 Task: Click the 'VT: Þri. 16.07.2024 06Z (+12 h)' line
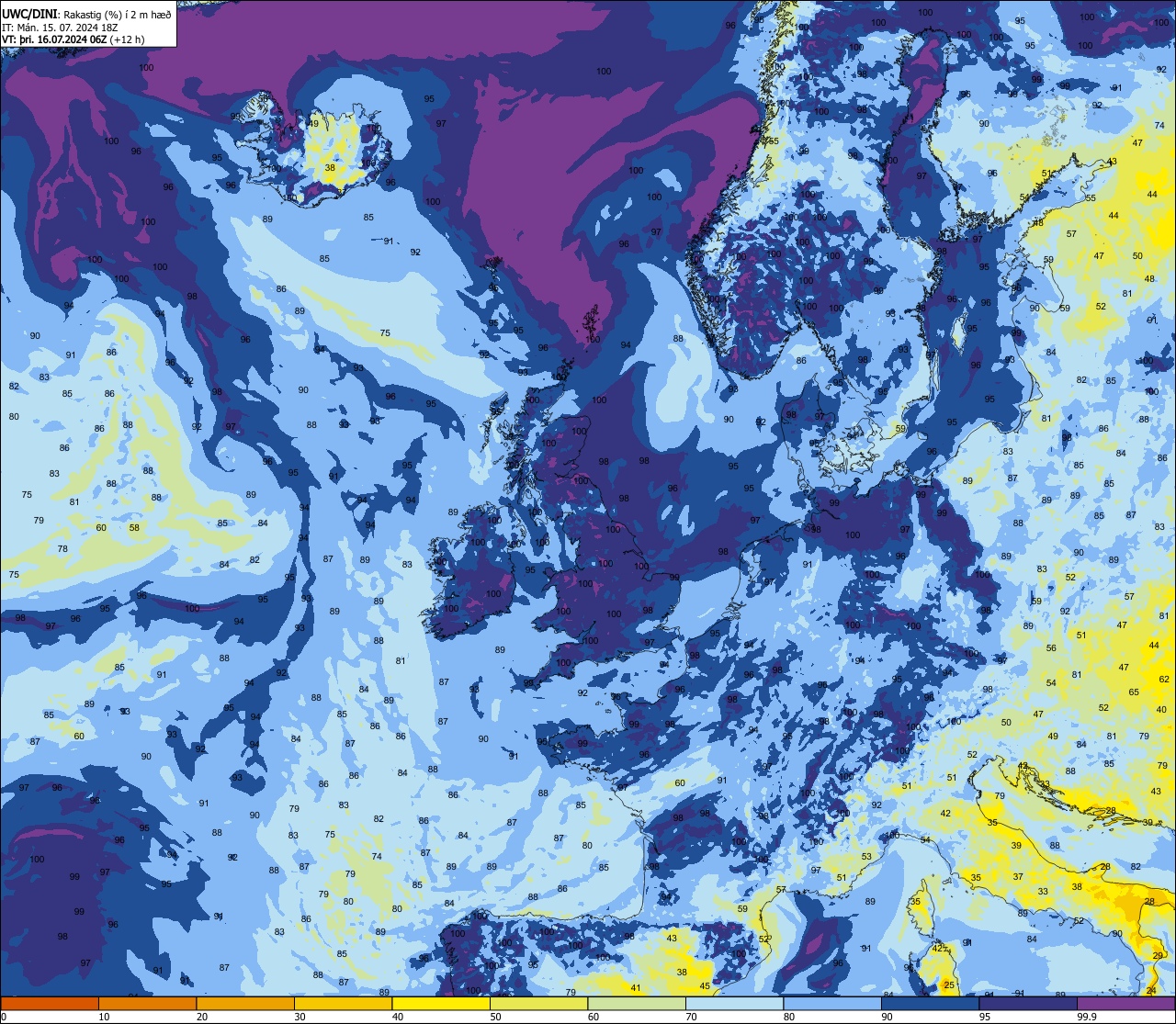pyautogui.click(x=73, y=39)
